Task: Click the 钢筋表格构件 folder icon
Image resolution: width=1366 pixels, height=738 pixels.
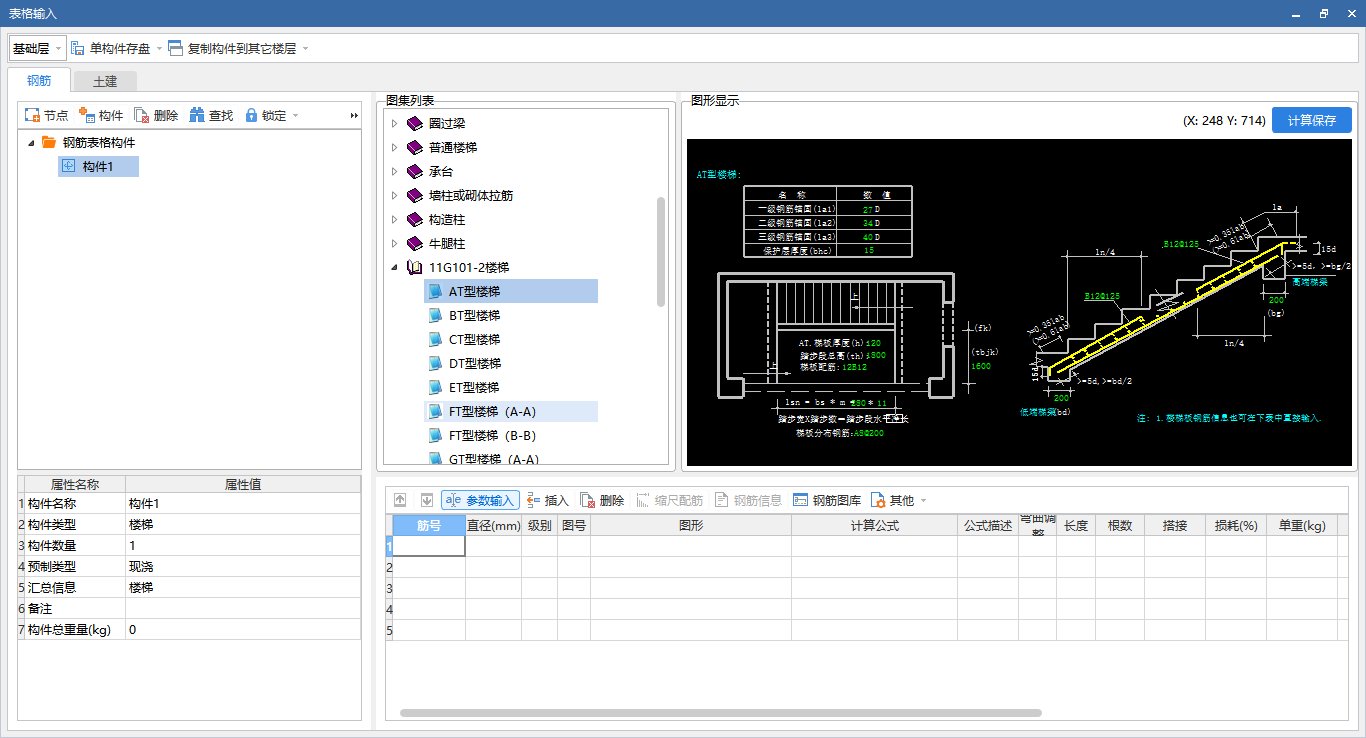Action: tap(49, 142)
